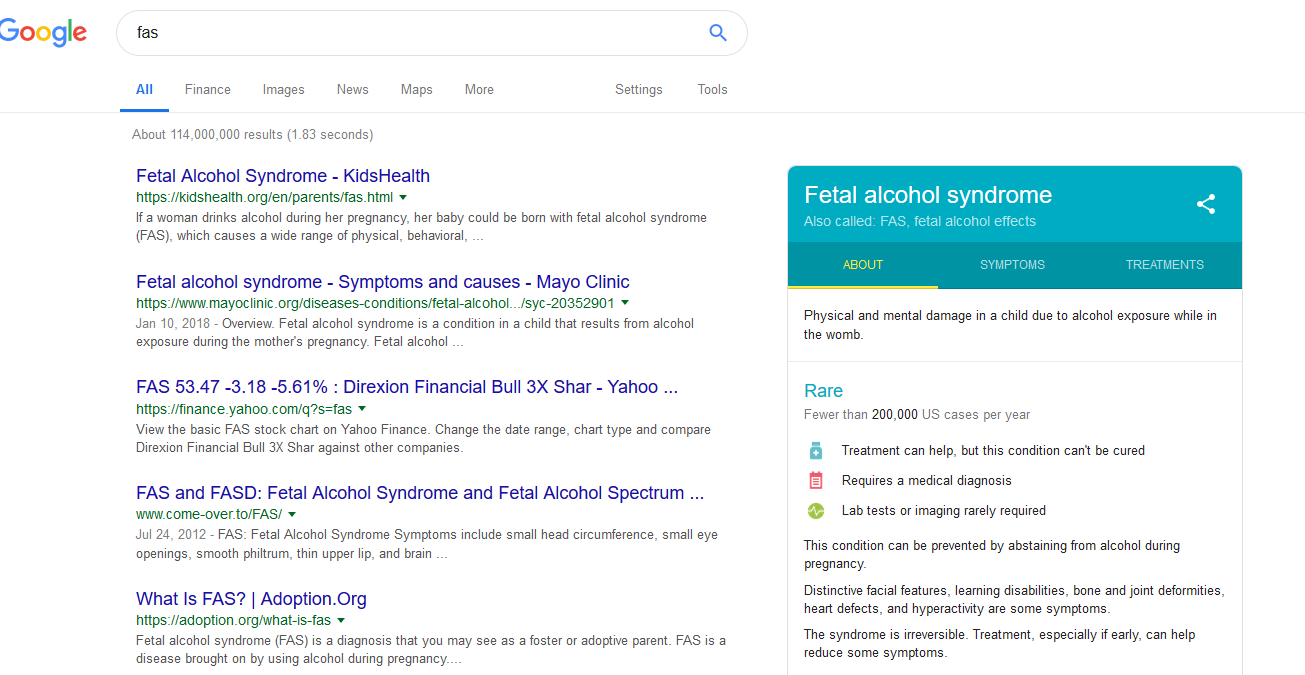Image resolution: width=1305 pixels, height=675 pixels.
Task: Switch to the News tab
Action: click(x=353, y=89)
